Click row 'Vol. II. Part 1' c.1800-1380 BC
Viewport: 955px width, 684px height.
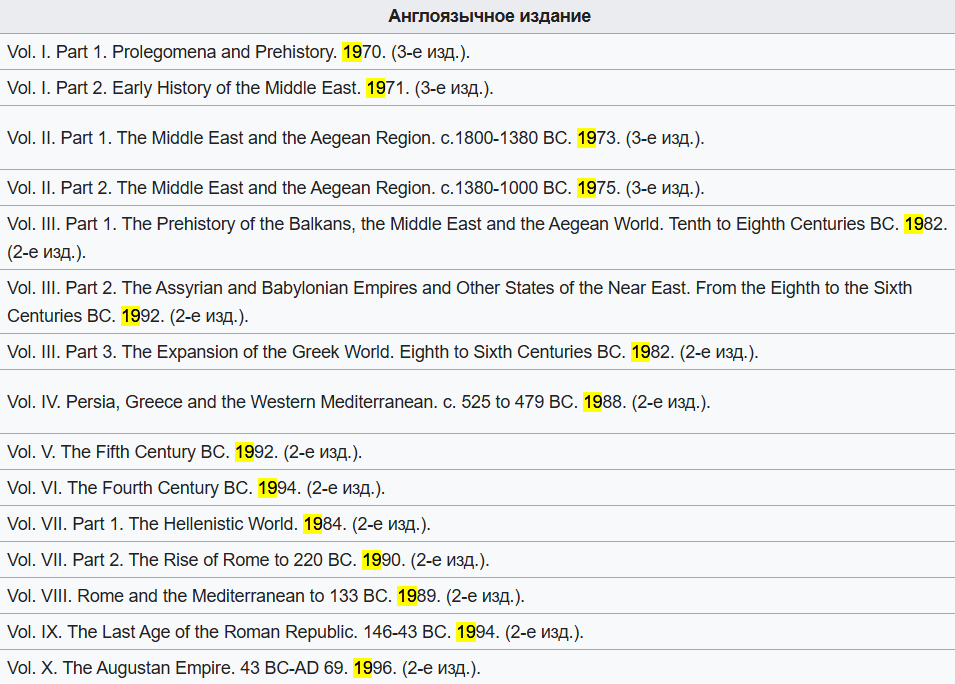point(478,138)
